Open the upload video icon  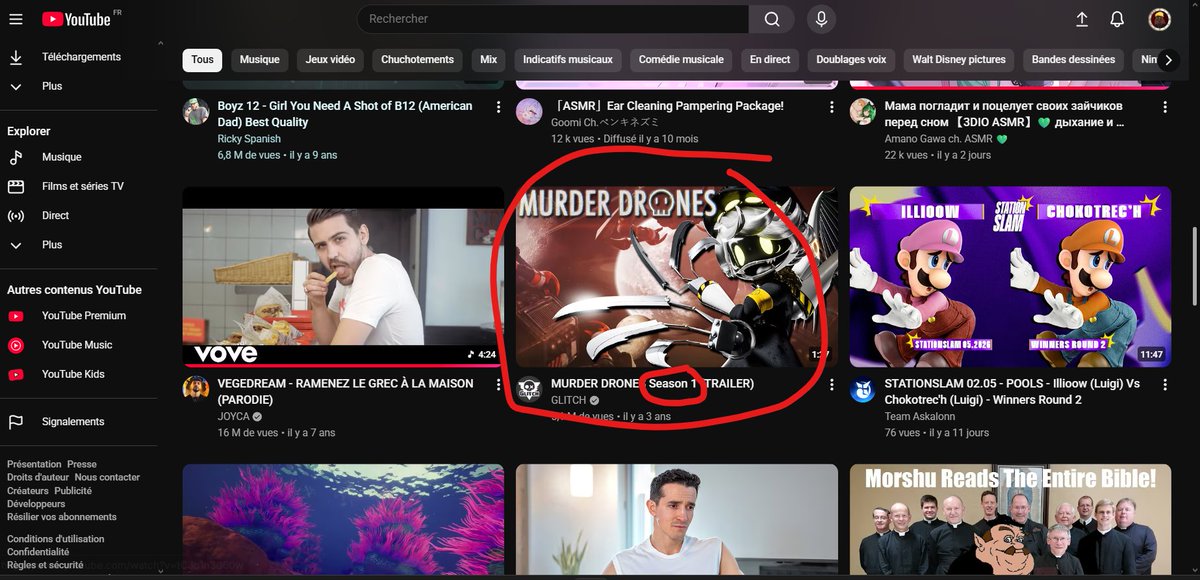(1082, 19)
